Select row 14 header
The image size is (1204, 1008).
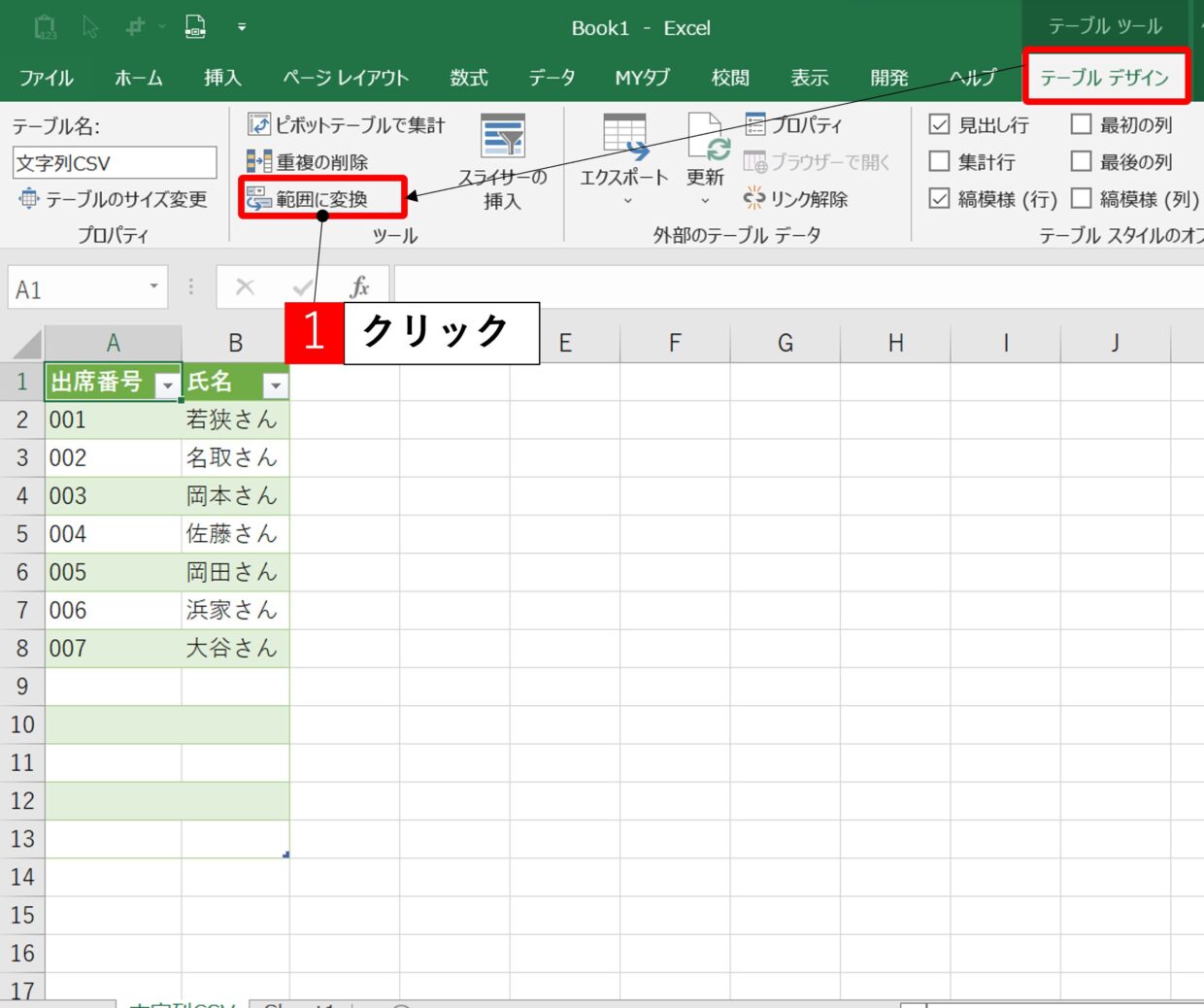point(22,877)
